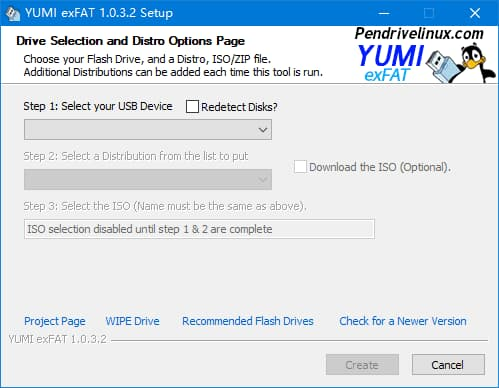Tick the Download the ISO (Optional) checkbox
The width and height of the screenshot is (499, 388).
(x=300, y=167)
